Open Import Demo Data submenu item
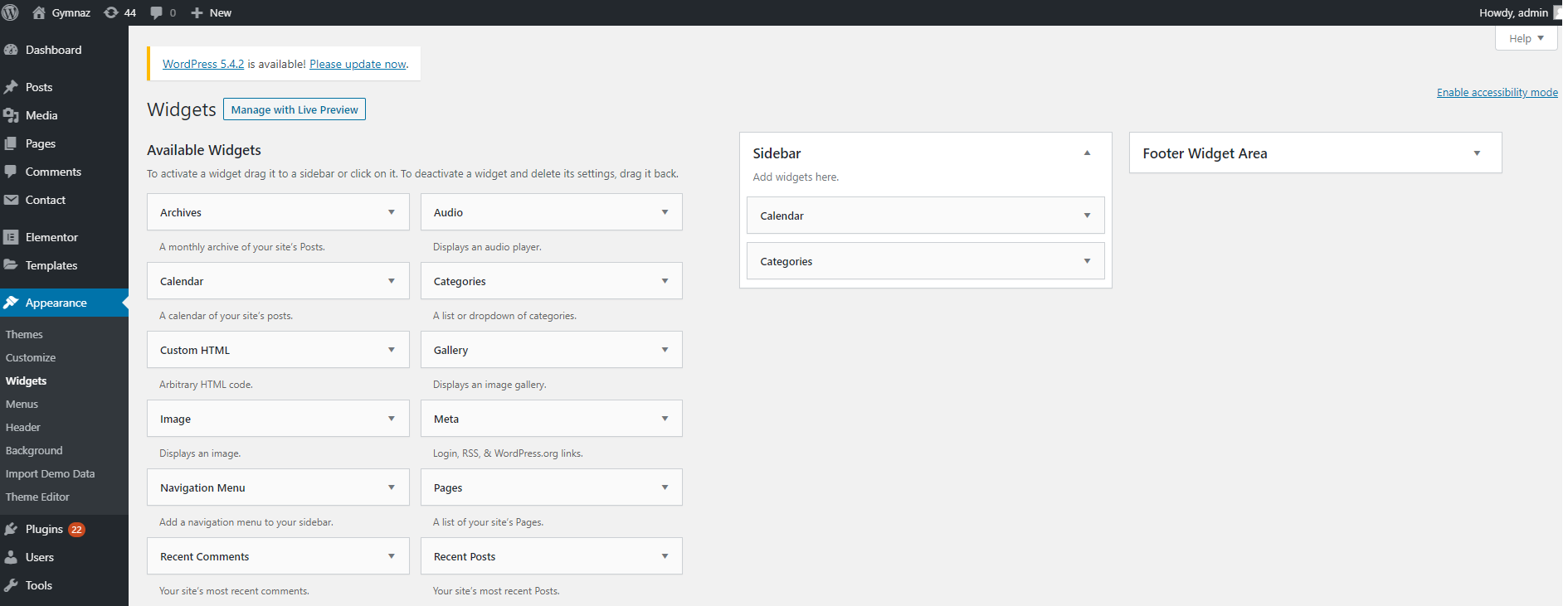The image size is (1568, 606). [x=50, y=473]
